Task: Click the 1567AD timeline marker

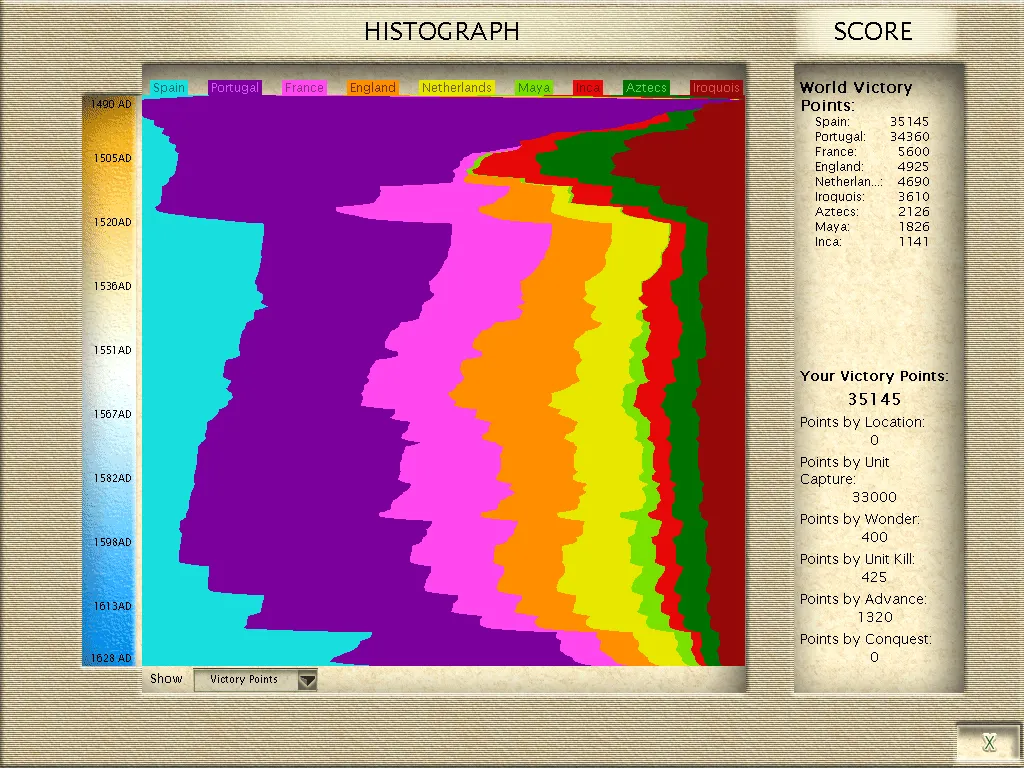Action: pyautogui.click(x=112, y=414)
